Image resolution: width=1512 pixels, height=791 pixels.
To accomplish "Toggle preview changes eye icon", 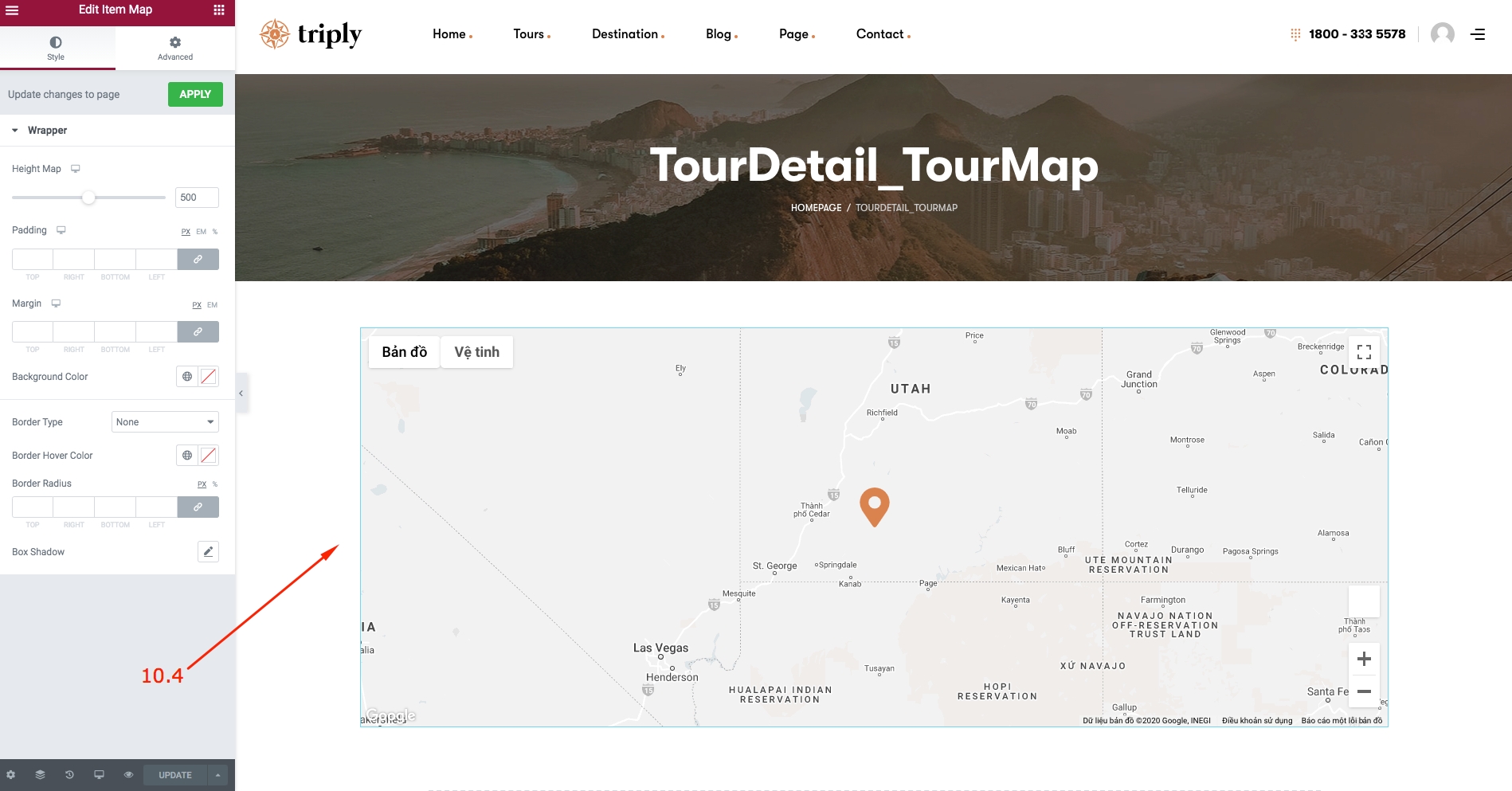I will [128, 774].
